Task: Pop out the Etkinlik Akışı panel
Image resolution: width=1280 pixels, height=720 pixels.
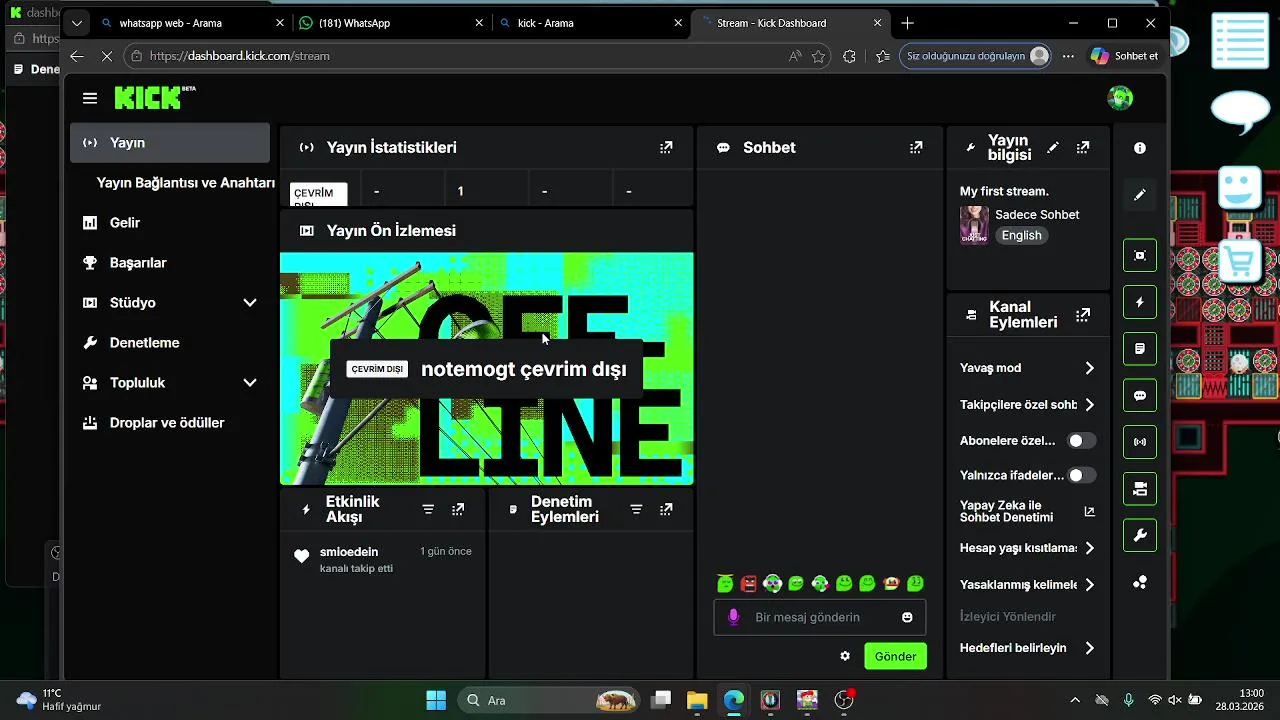Action: (458, 509)
